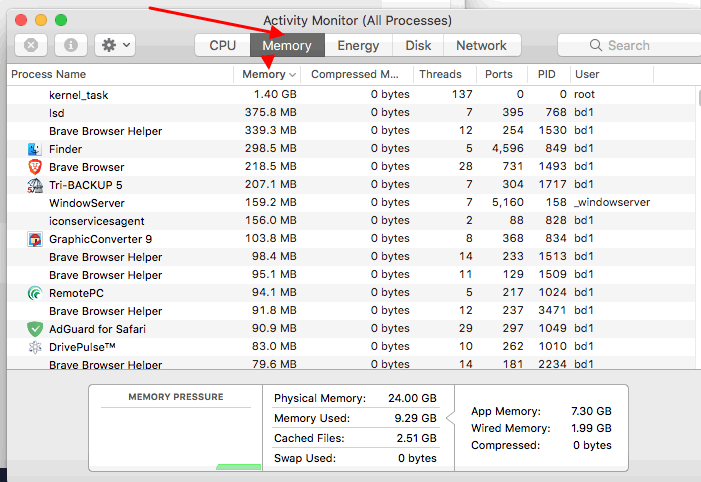Viewport: 701px width, 482px height.
Task: Click the GraphicConverter 9 app icon
Action: (35, 239)
